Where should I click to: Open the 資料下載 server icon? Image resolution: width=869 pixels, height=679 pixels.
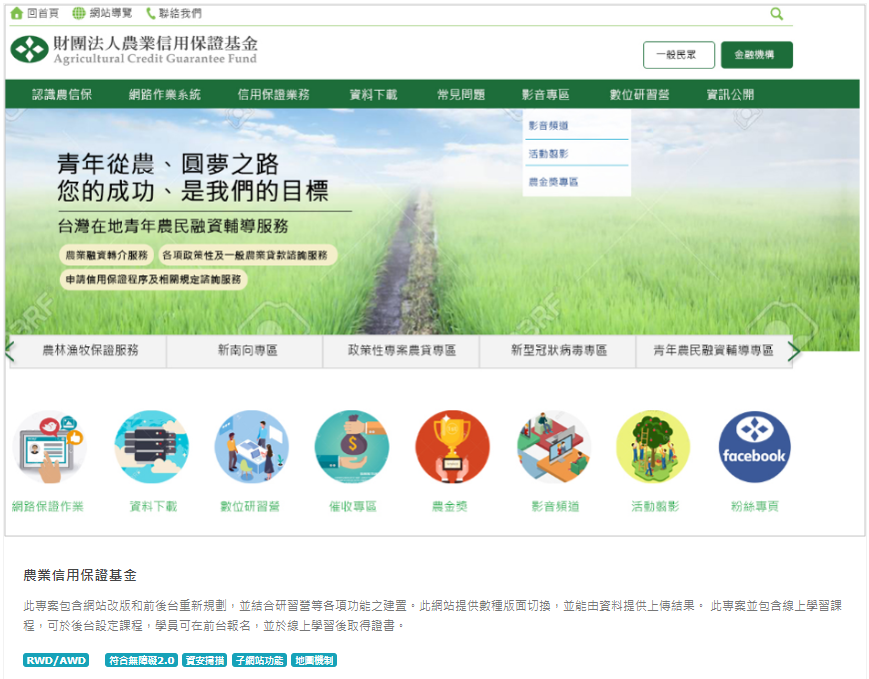152,448
